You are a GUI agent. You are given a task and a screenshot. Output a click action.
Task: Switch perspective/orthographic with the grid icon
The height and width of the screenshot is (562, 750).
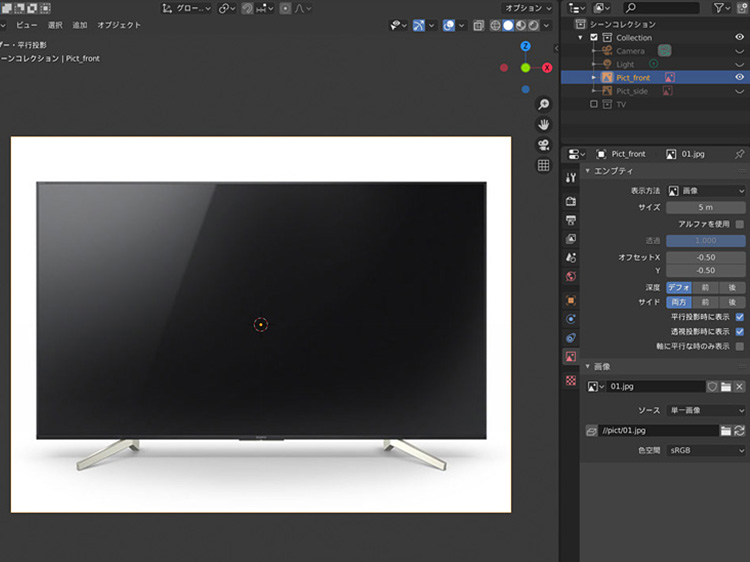pyautogui.click(x=543, y=166)
